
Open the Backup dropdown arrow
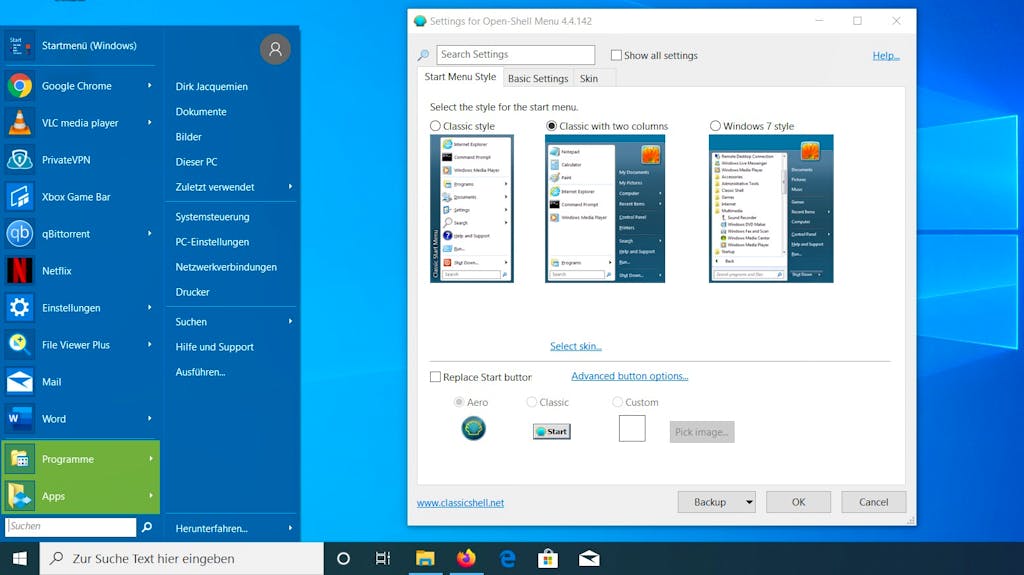click(749, 502)
